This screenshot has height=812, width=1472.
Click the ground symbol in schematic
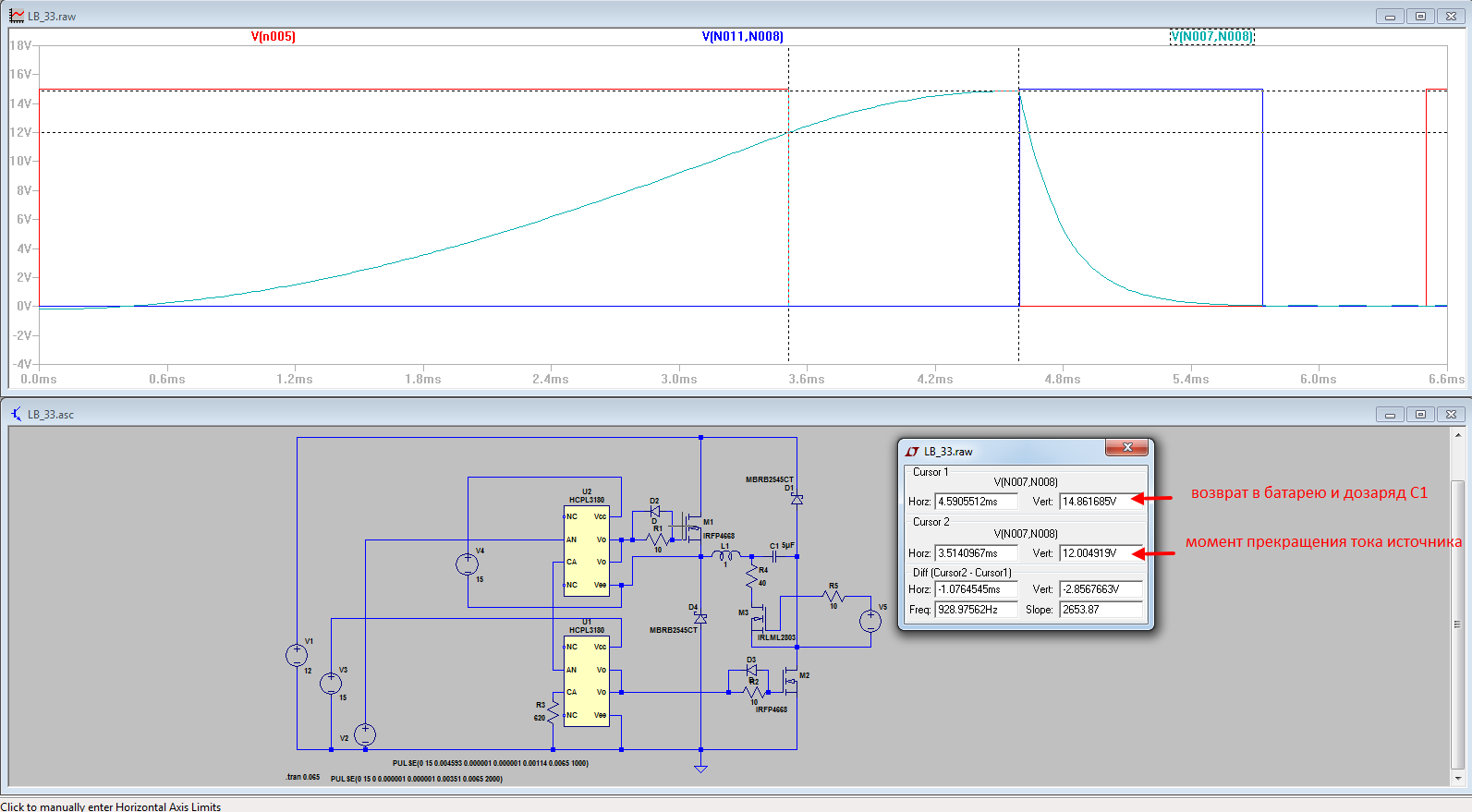pos(700,768)
